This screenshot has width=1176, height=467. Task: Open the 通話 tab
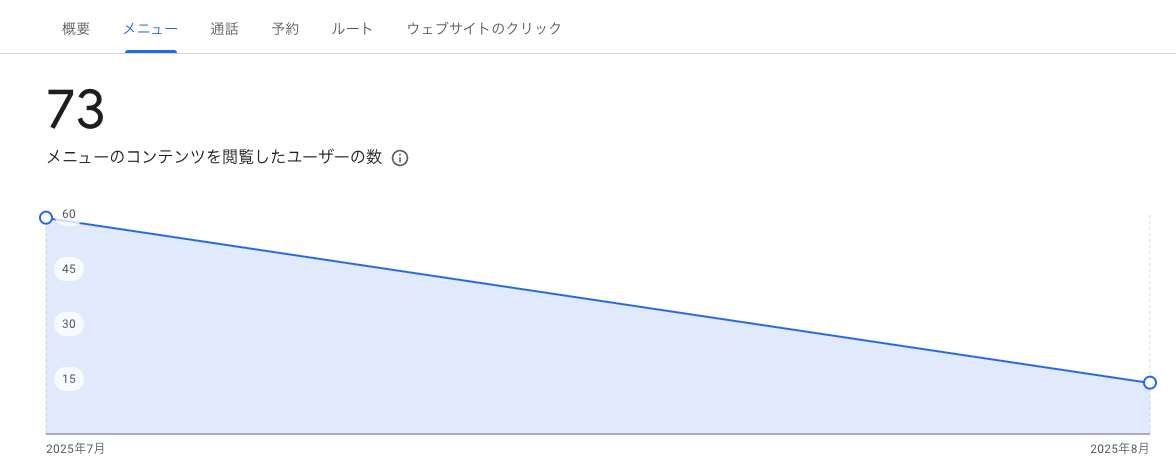click(x=224, y=29)
